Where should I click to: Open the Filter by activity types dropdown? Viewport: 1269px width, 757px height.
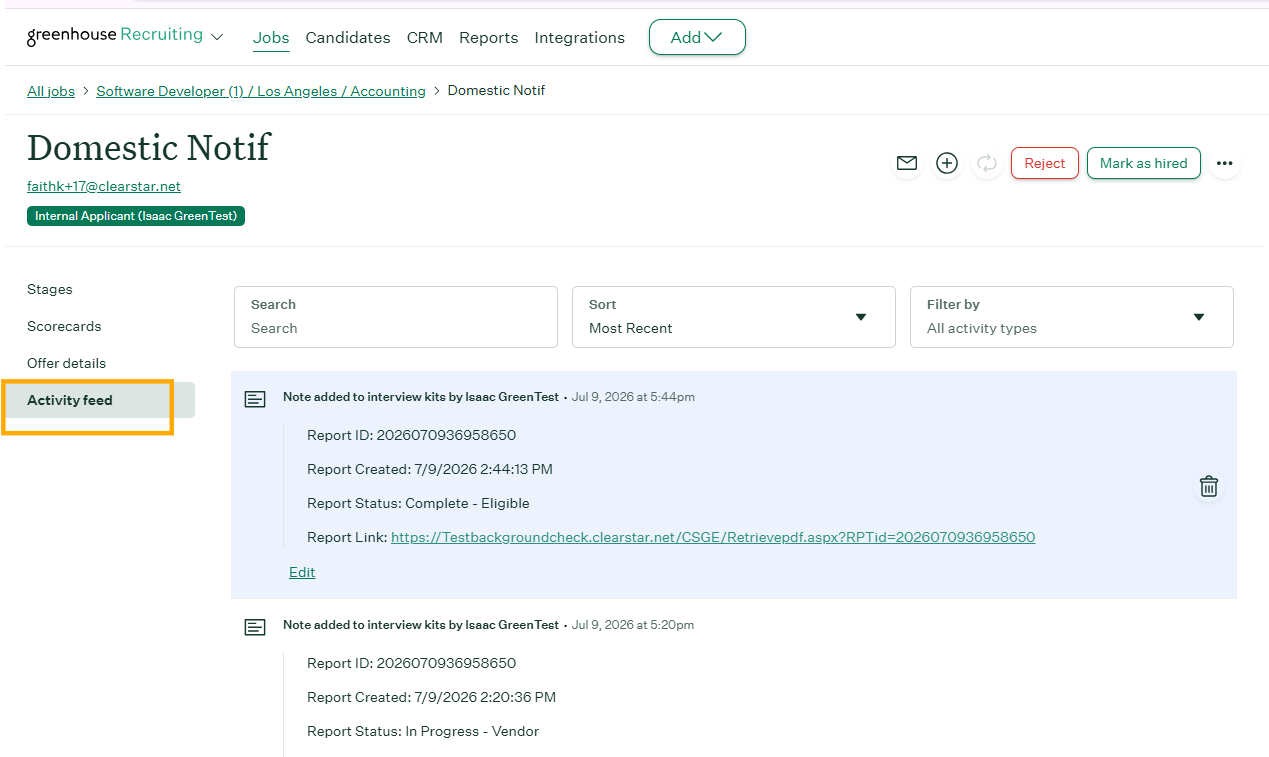(x=1071, y=317)
